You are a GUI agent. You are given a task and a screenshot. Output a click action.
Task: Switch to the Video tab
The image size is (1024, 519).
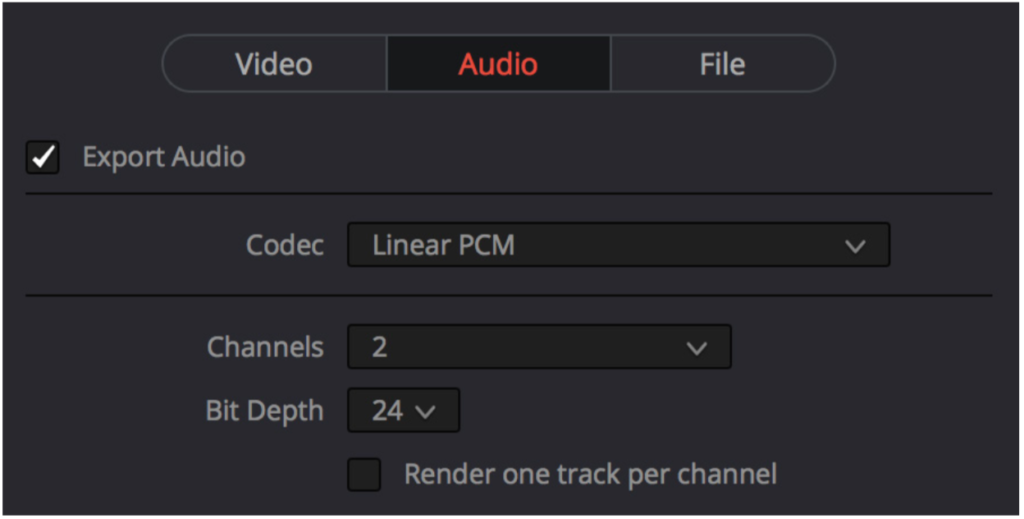pyautogui.click(x=274, y=63)
